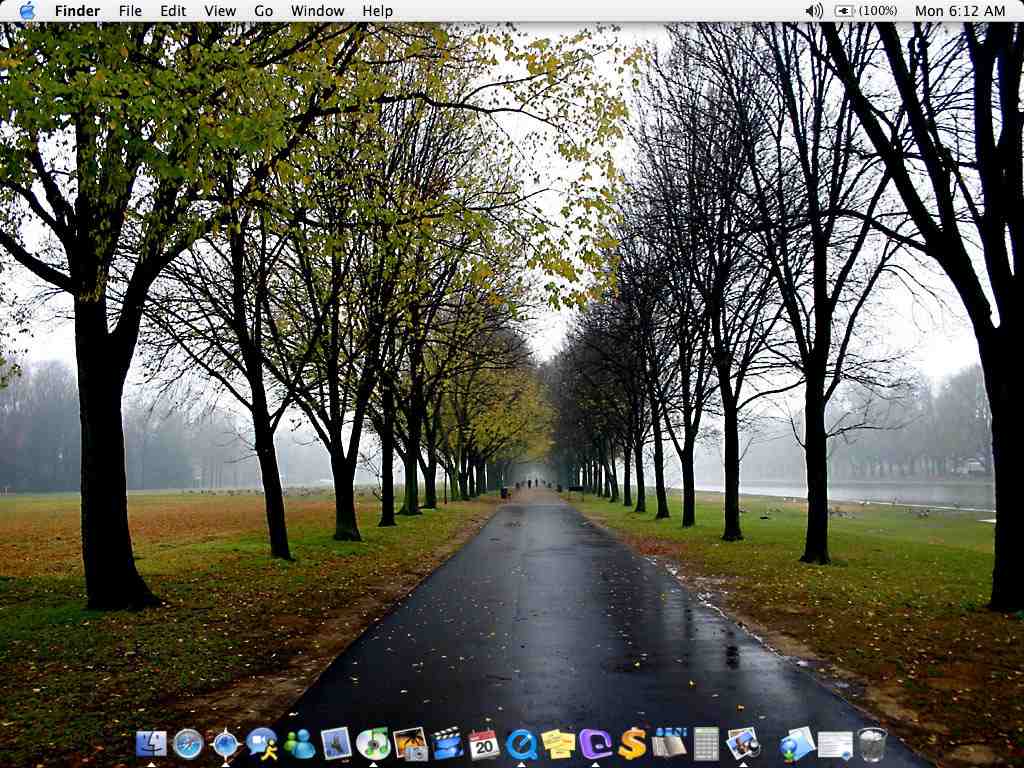The height and width of the screenshot is (768, 1024).
Task: Open MSN Messenger buddies icon
Action: [x=299, y=744]
